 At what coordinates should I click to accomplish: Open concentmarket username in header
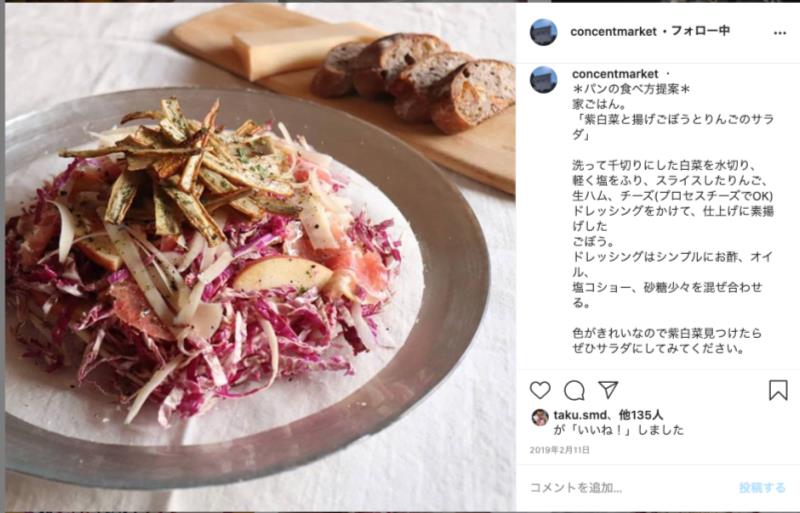coord(613,32)
